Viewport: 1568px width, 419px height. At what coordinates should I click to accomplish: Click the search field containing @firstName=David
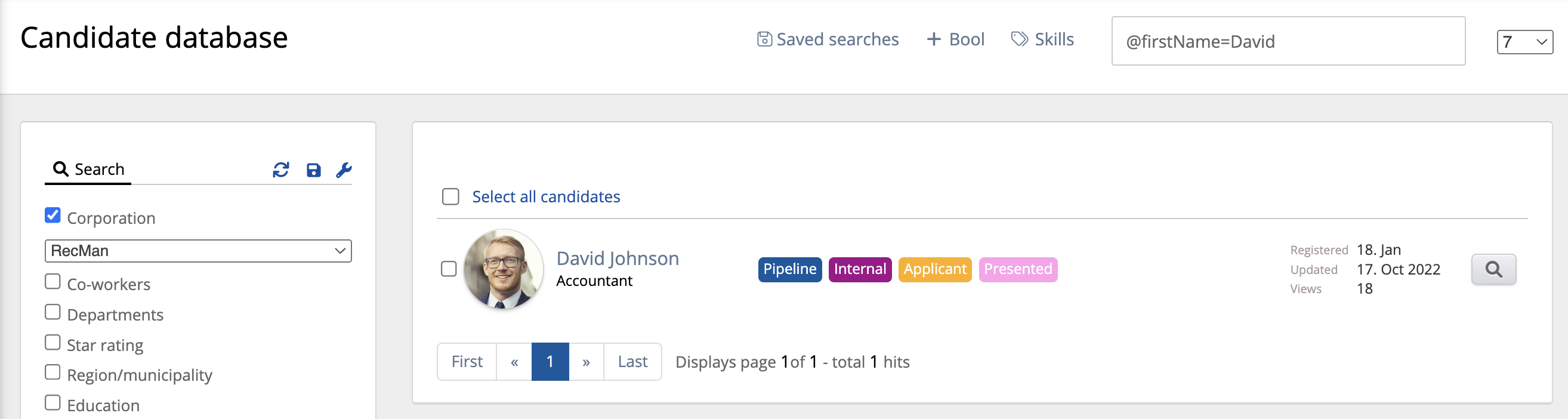pos(1288,41)
